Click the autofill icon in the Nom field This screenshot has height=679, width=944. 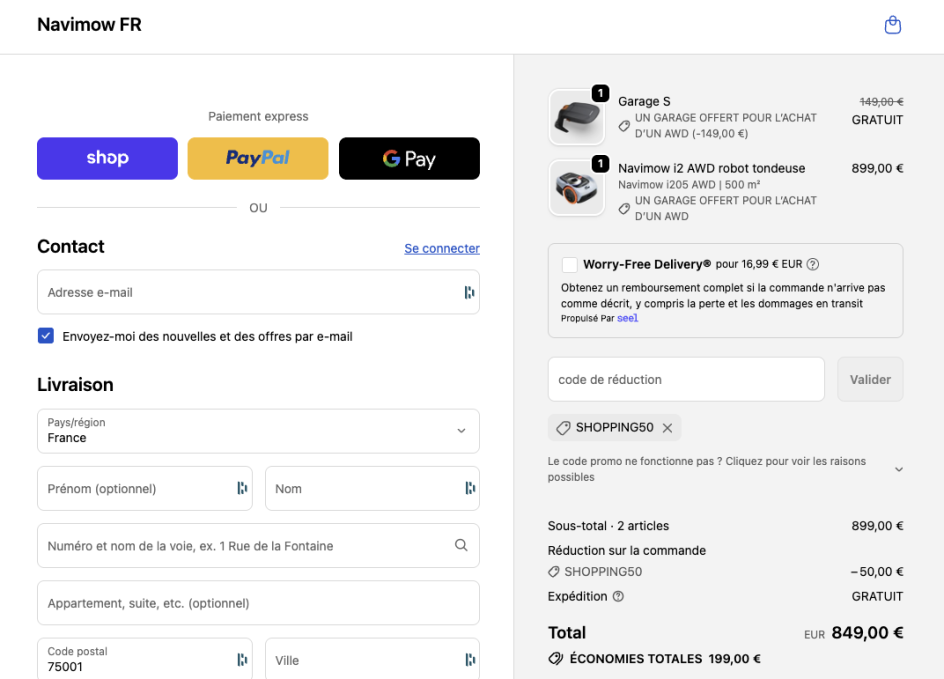470,488
